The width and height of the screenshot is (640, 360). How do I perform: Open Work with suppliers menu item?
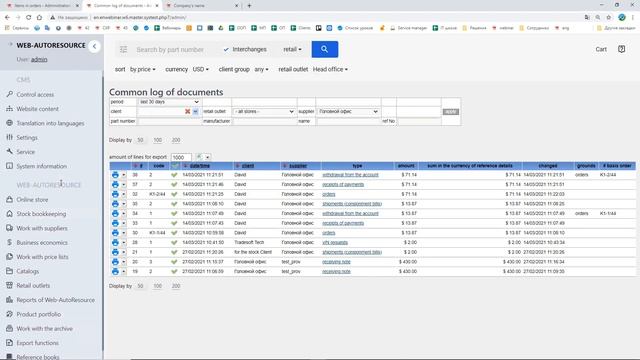click(42, 228)
